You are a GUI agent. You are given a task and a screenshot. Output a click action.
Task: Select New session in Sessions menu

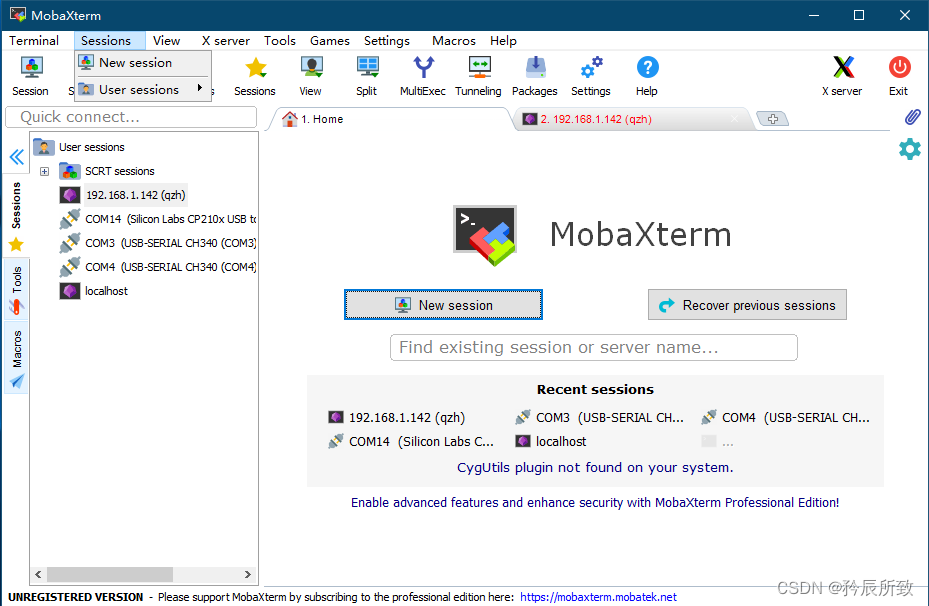[143, 63]
